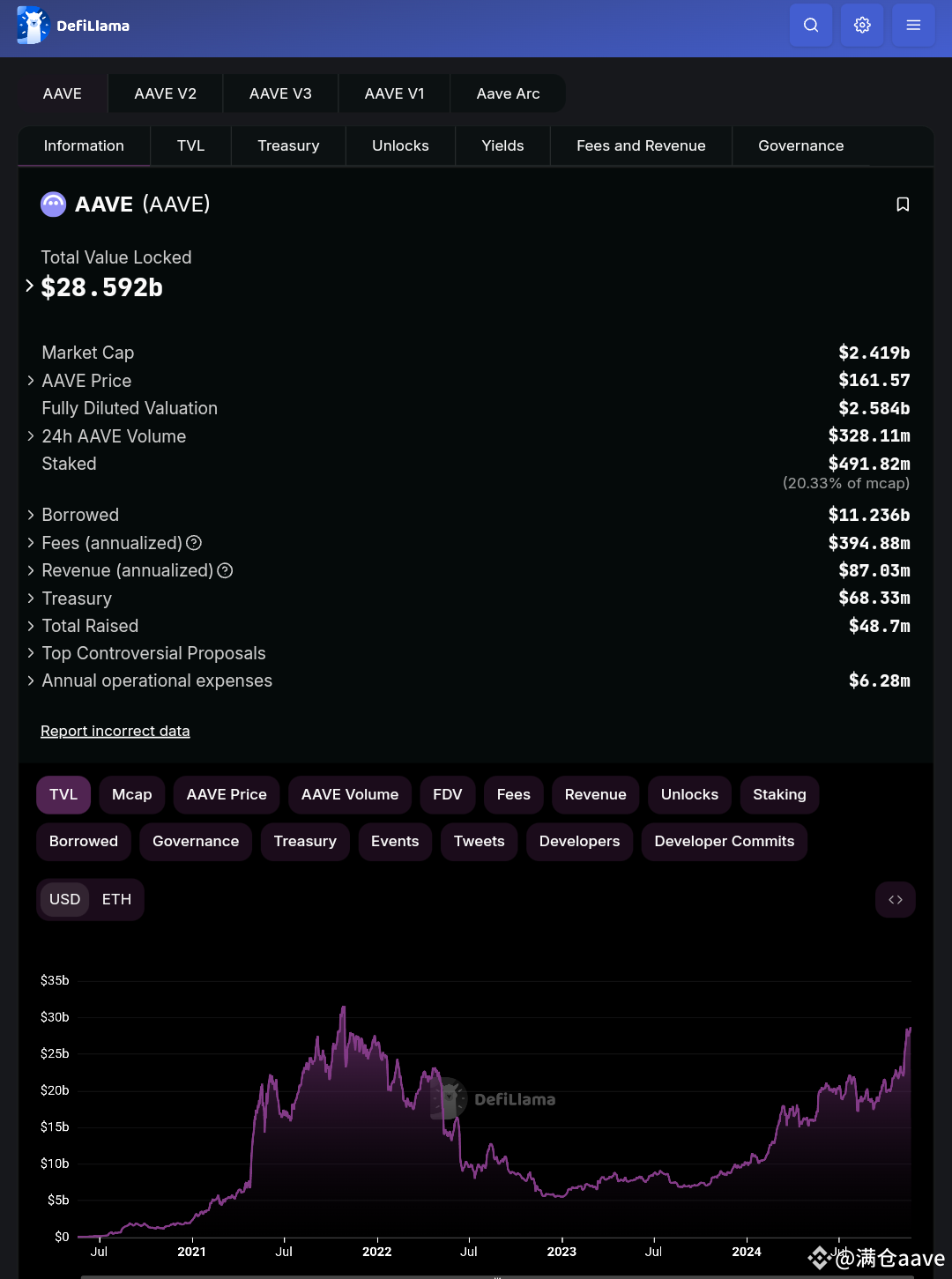The image size is (952, 1279).
Task: Open the Fees and Revenue tab
Action: click(641, 145)
